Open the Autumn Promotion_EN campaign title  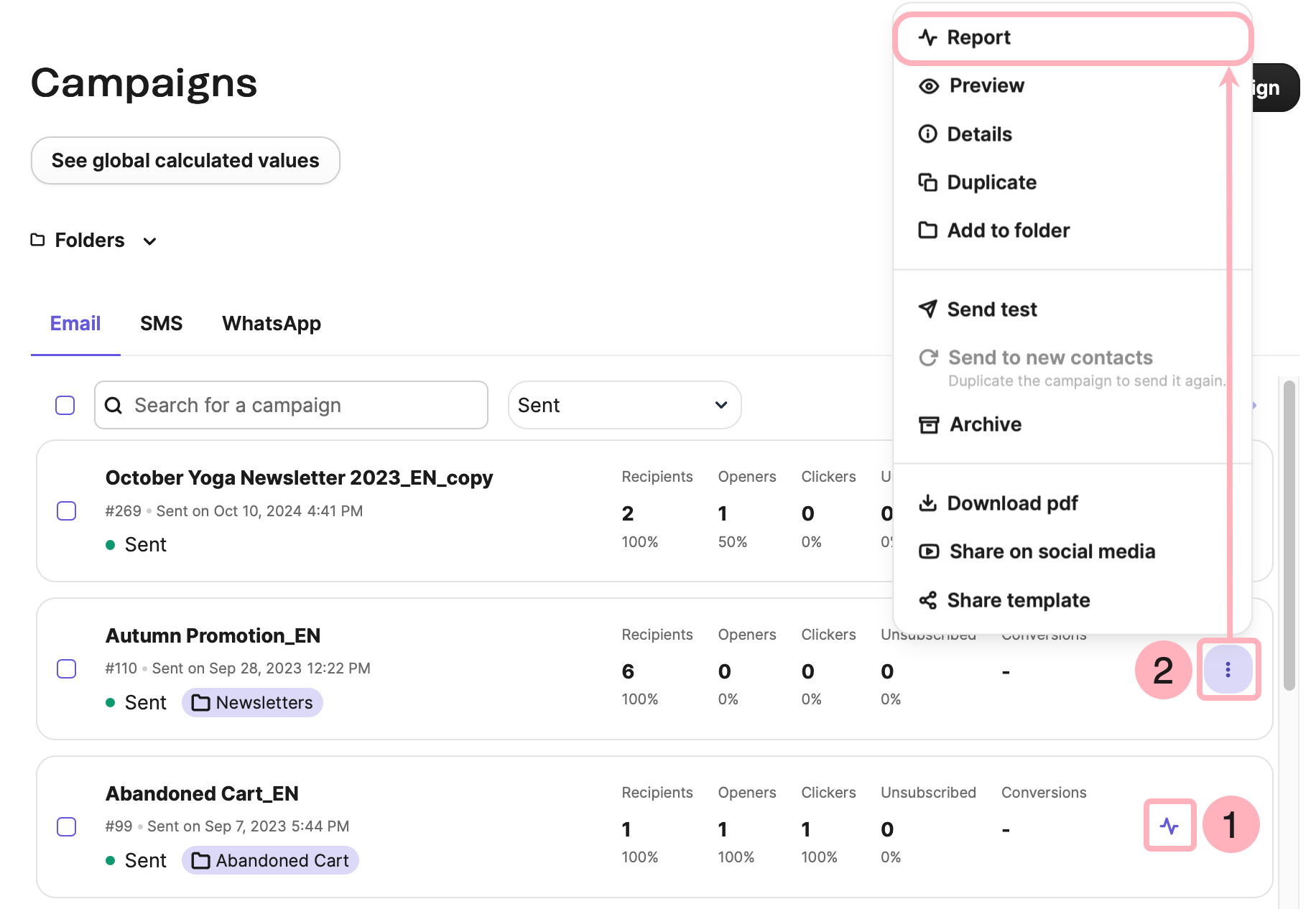213,635
